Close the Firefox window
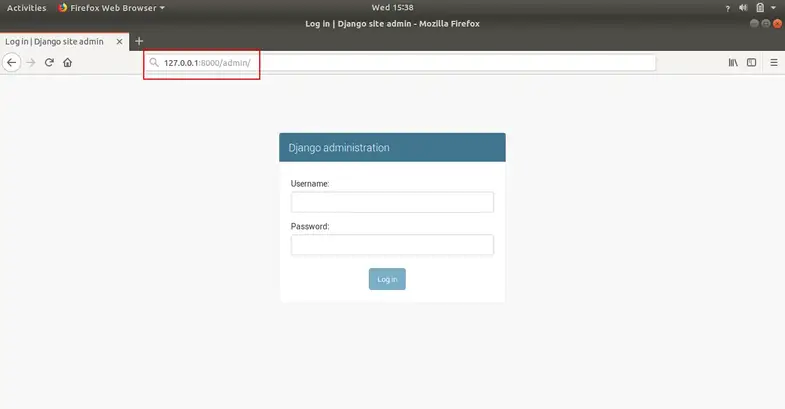 777,24
